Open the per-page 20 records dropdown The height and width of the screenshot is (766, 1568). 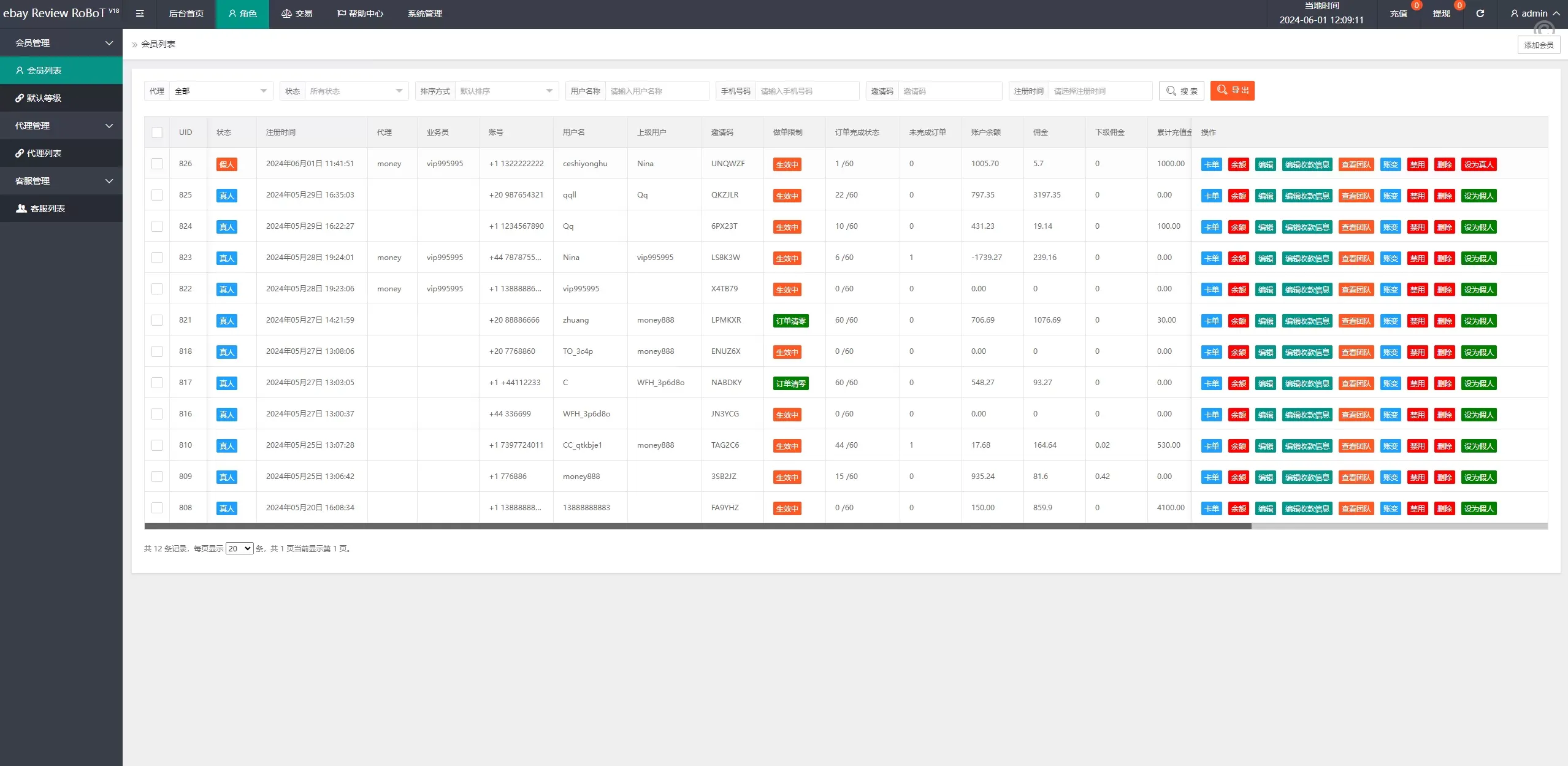coord(239,548)
